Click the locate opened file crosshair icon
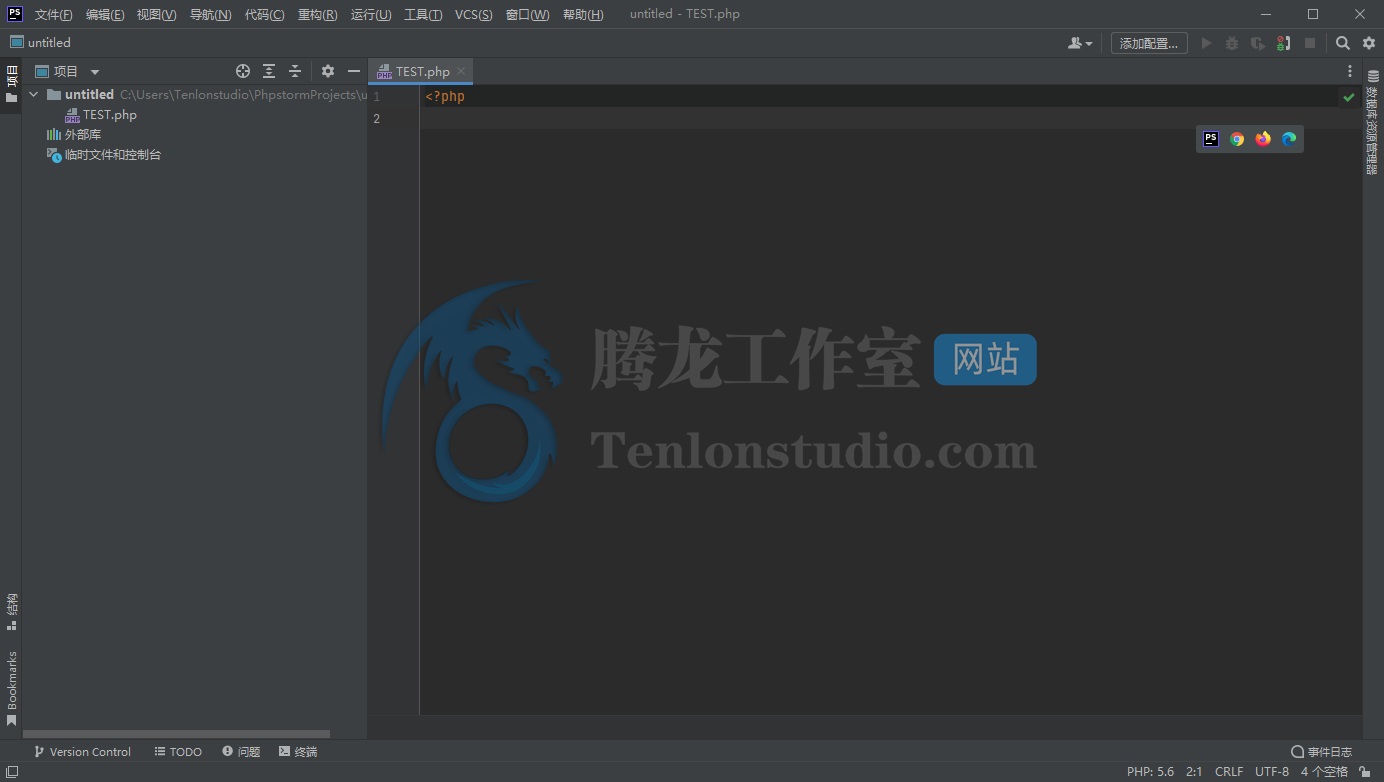Screen dimensions: 1384x782 coord(242,71)
